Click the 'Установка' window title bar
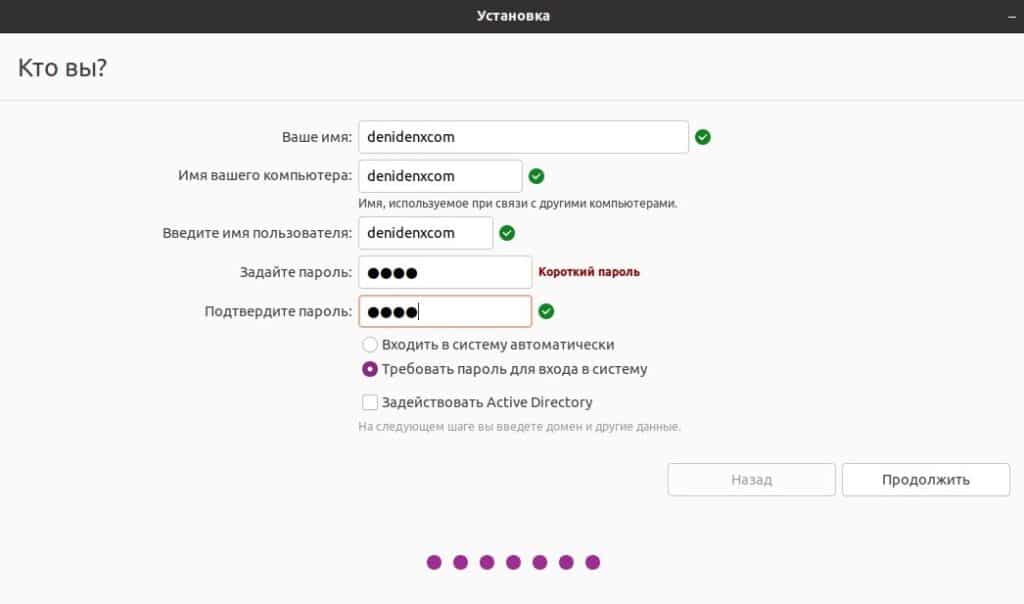The width and height of the screenshot is (1024, 604). (x=512, y=16)
